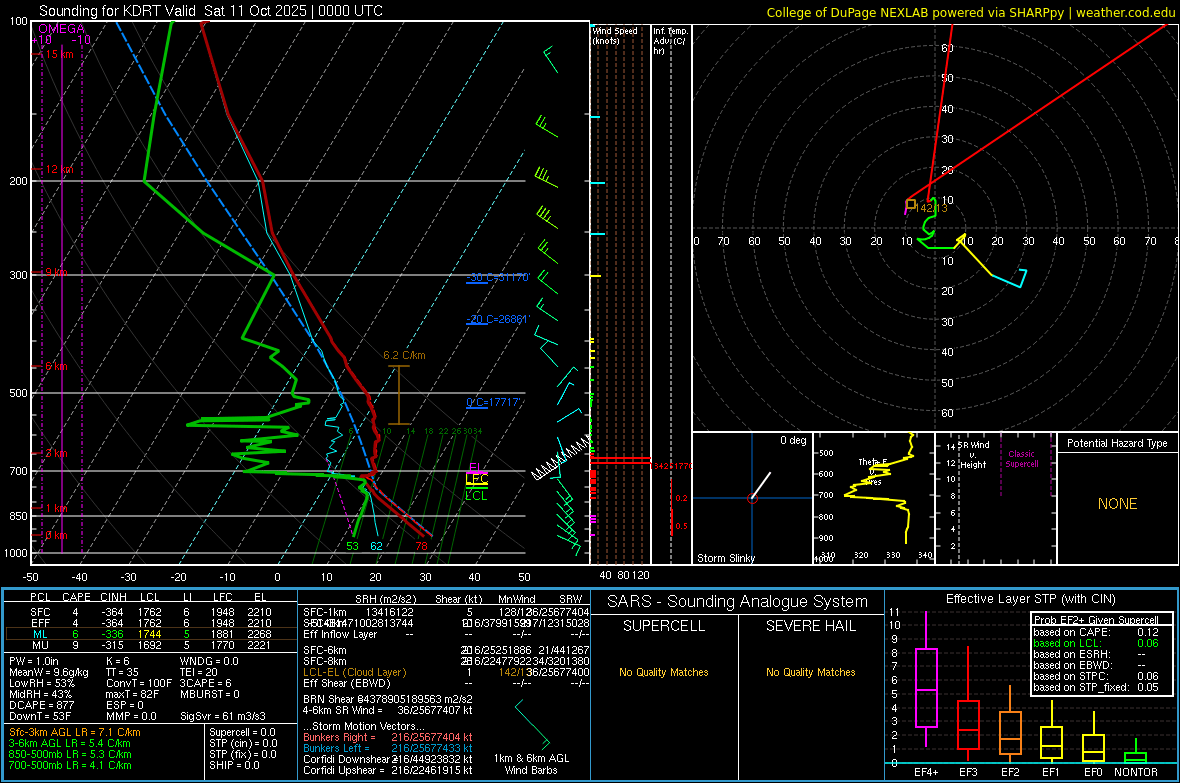Select the highlighted ML parcel row

[x=151, y=634]
